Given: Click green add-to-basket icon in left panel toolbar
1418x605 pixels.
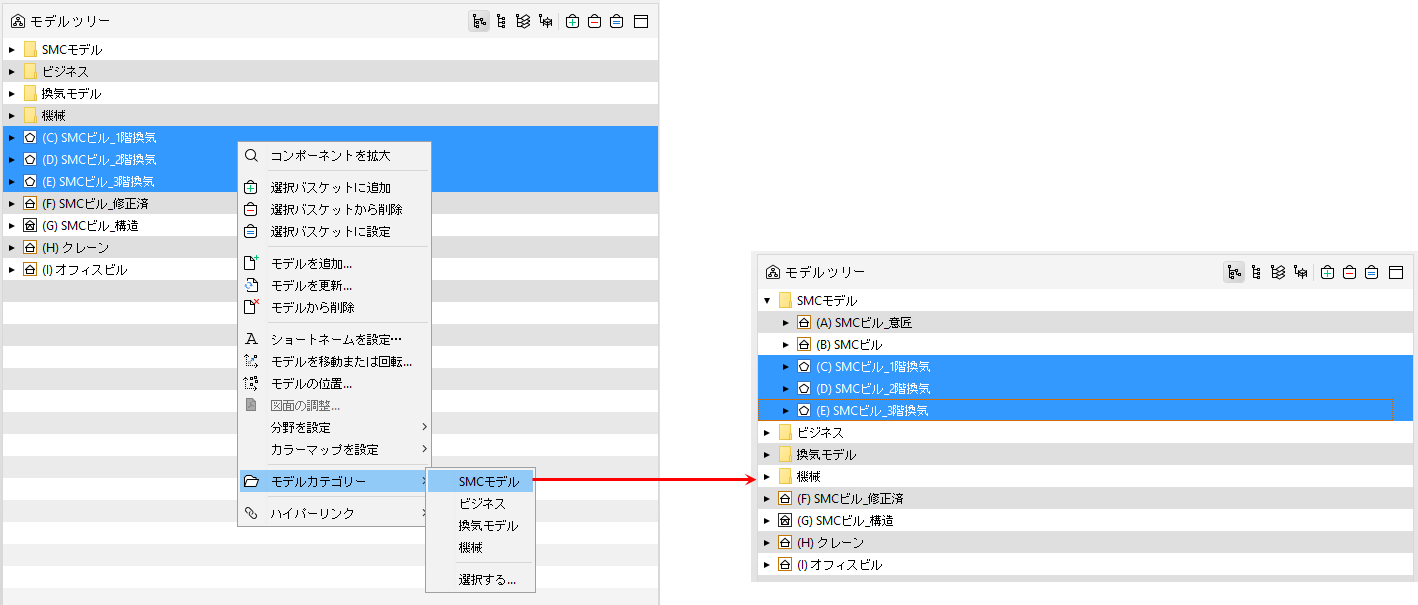Looking at the screenshot, I should point(572,21).
